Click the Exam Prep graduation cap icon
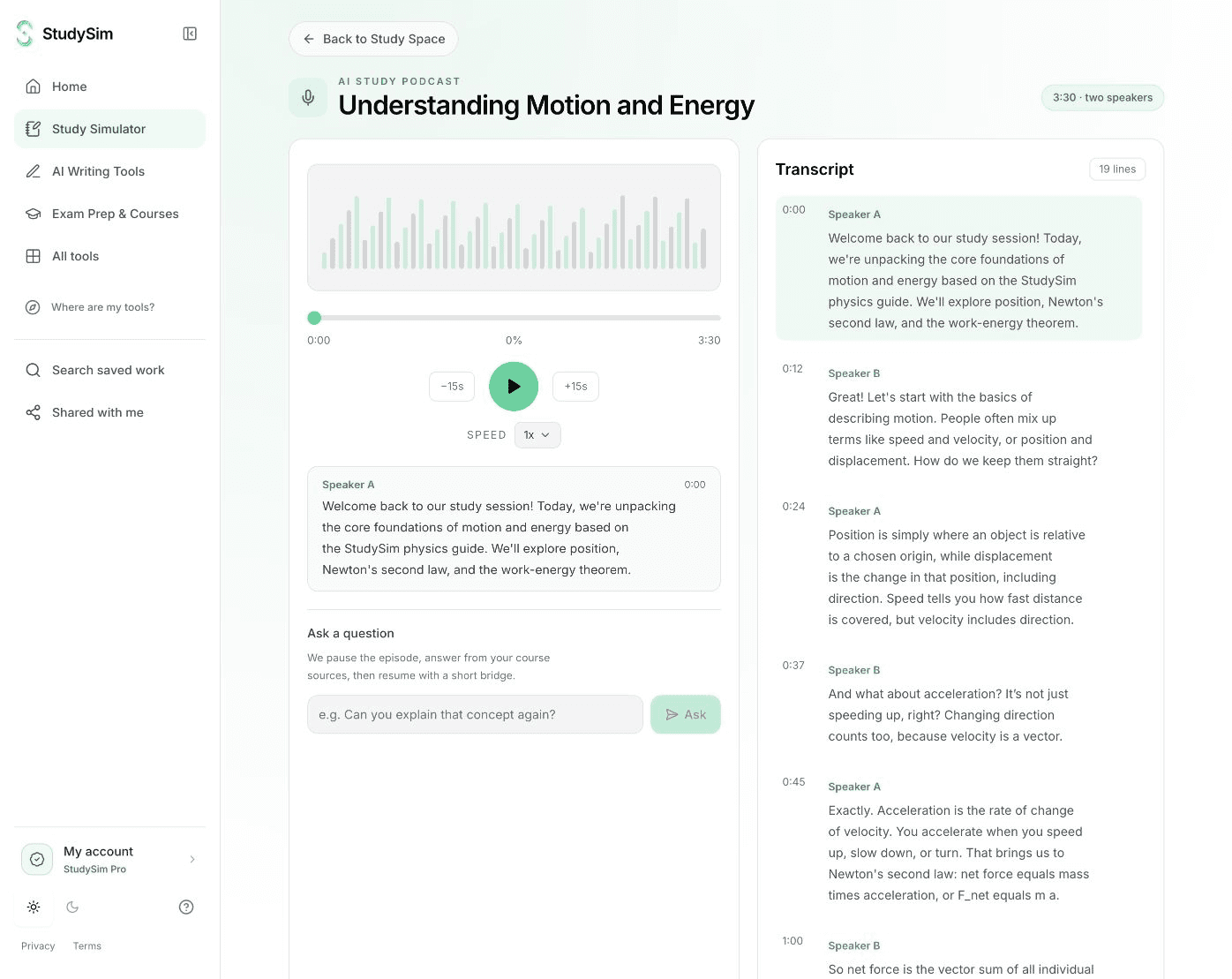Screen dimensions: 1232x979 click(x=33, y=214)
